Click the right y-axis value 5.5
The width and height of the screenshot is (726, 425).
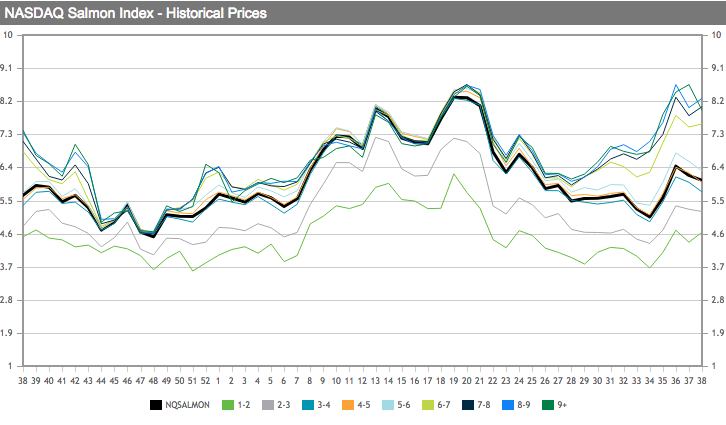718,201
